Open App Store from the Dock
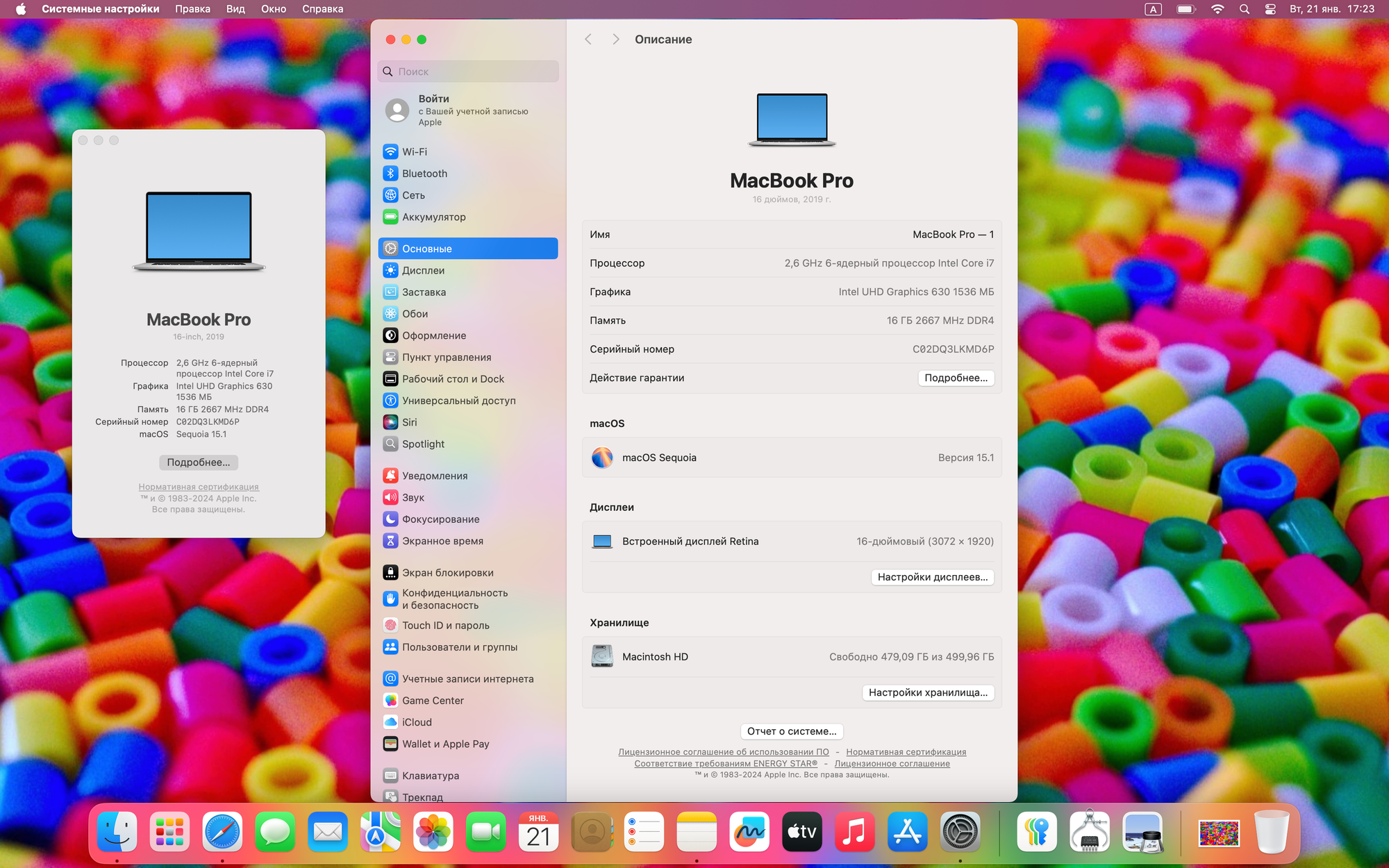This screenshot has height=868, width=1389. pyautogui.click(x=907, y=831)
